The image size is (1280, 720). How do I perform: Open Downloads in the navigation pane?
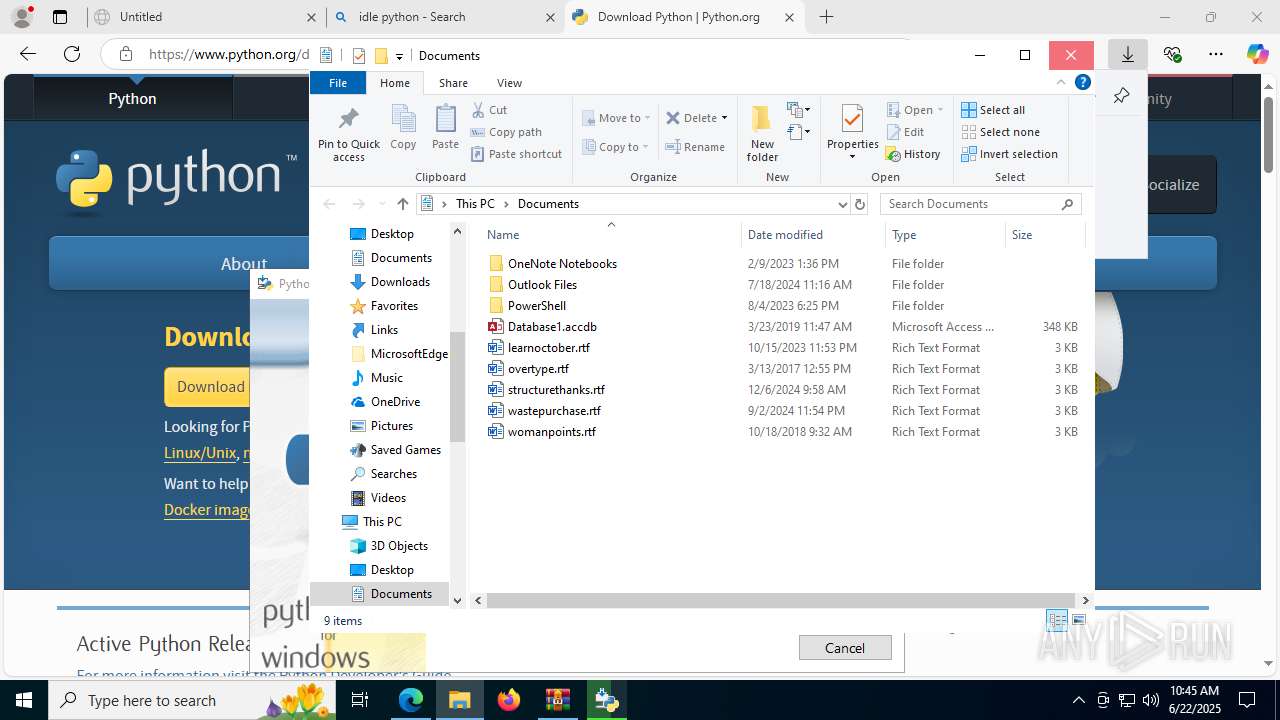click(x=400, y=282)
